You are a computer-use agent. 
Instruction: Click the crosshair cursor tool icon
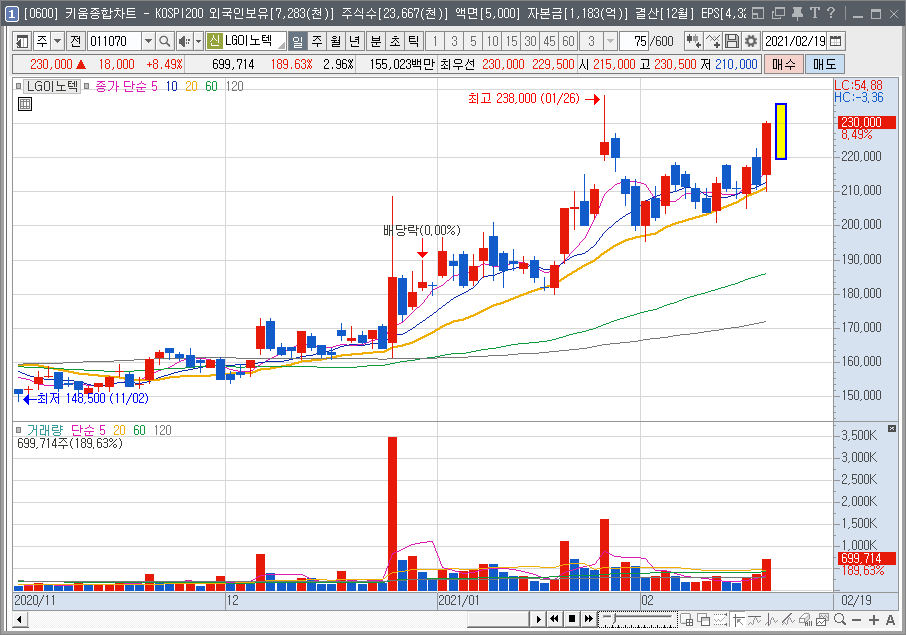pos(738,619)
